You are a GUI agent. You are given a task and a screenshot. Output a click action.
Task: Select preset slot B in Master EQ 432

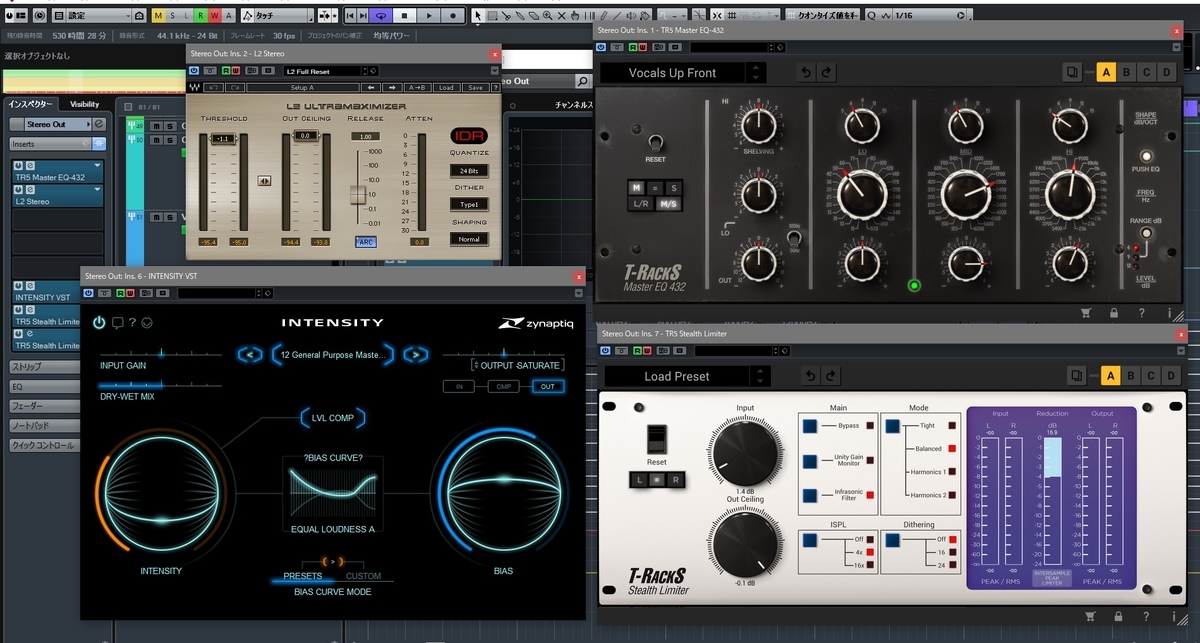[x=1126, y=72]
